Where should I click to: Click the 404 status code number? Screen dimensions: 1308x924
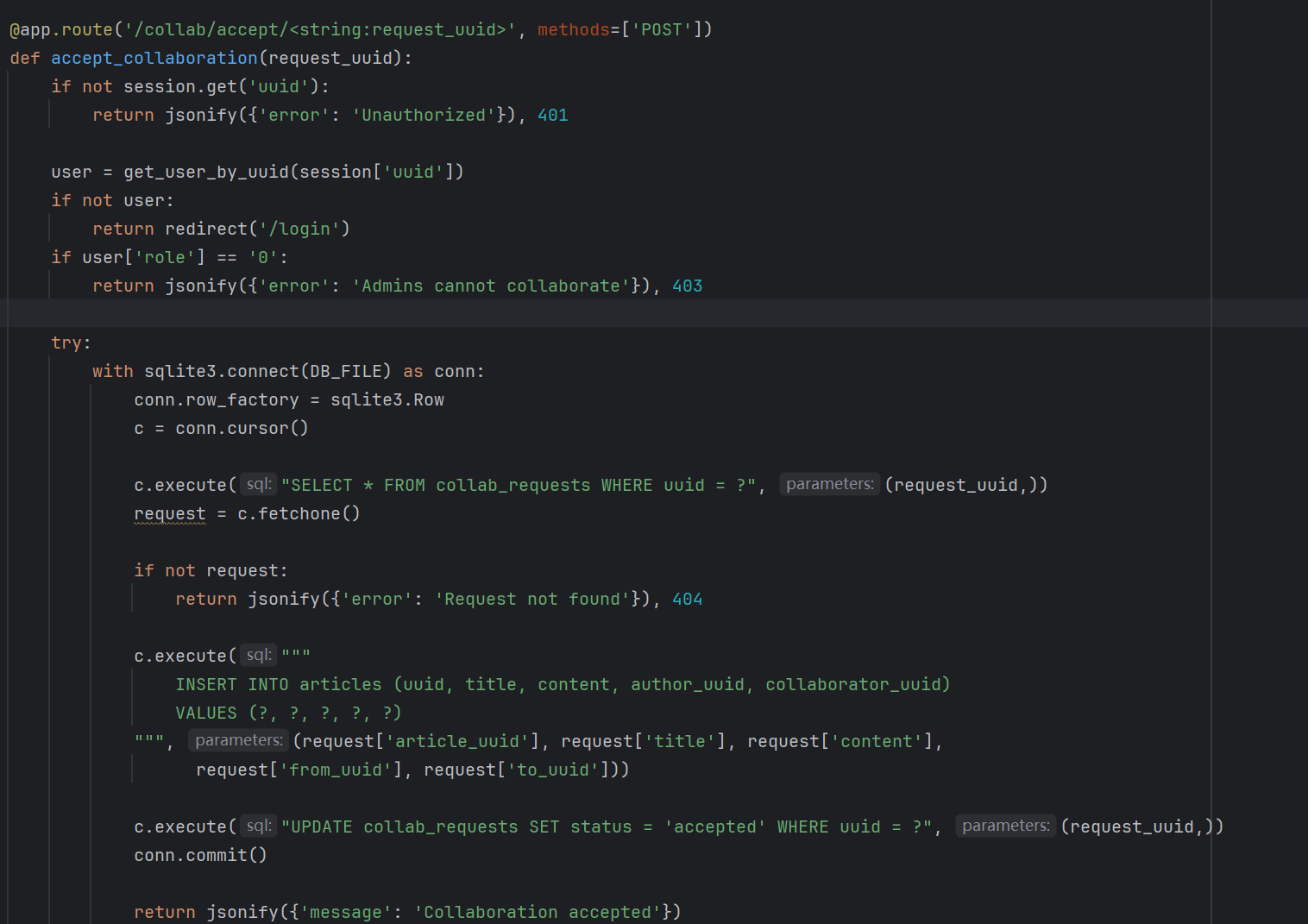[x=687, y=599]
